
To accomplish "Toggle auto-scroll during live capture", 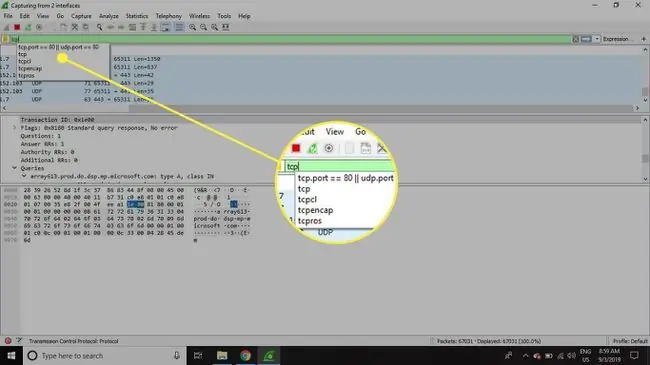I will 165,27.
